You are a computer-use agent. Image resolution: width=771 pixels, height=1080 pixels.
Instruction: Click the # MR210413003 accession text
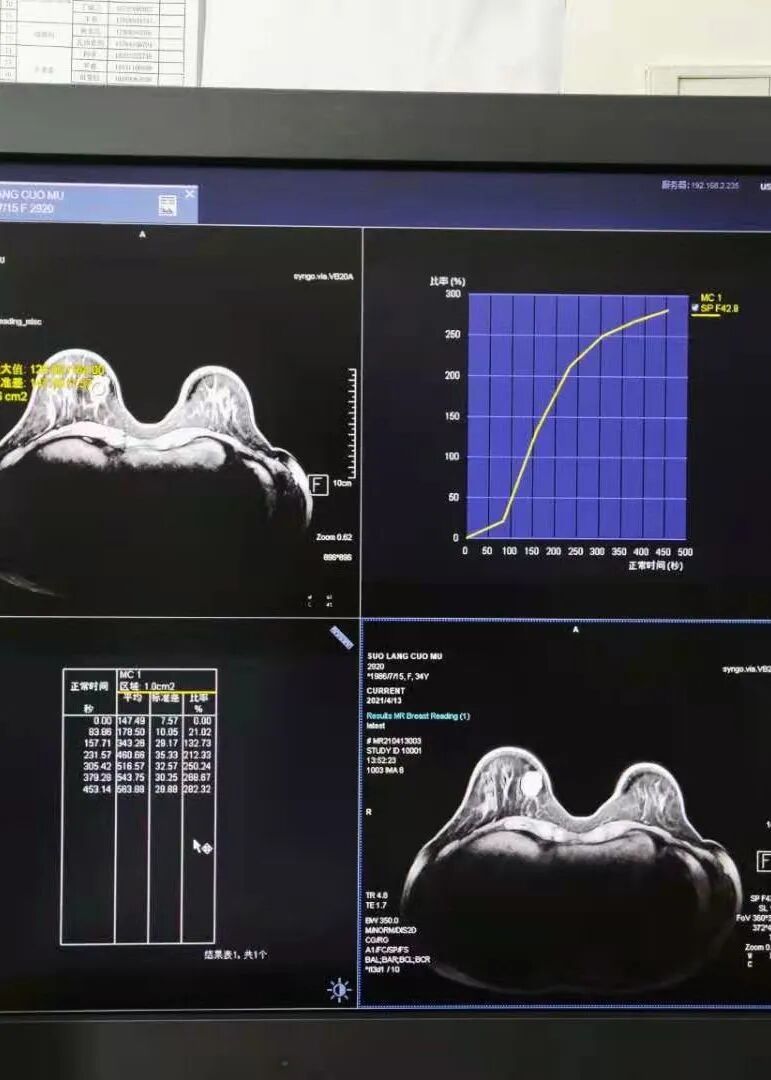tap(394, 740)
